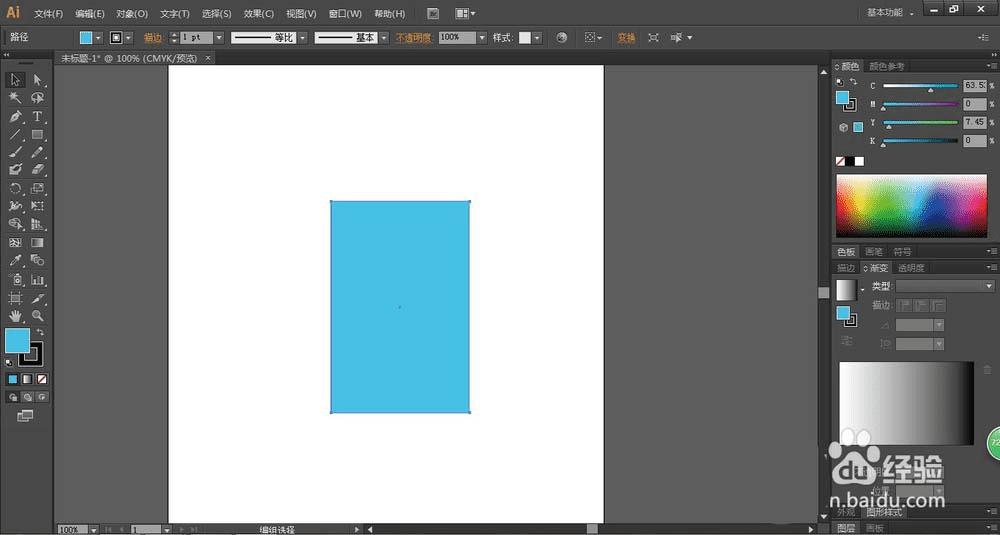1000x535 pixels.
Task: Click the C value input field
Action: (x=974, y=86)
